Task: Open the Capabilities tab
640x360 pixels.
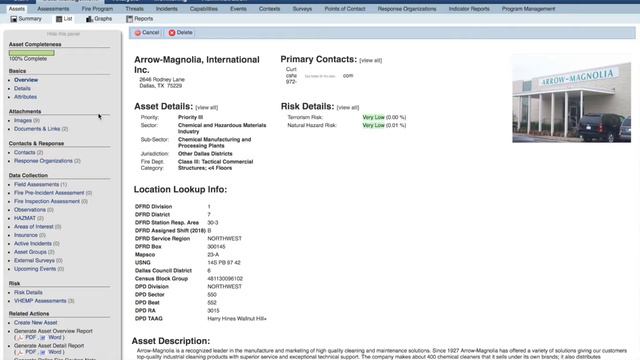Action: click(x=204, y=9)
